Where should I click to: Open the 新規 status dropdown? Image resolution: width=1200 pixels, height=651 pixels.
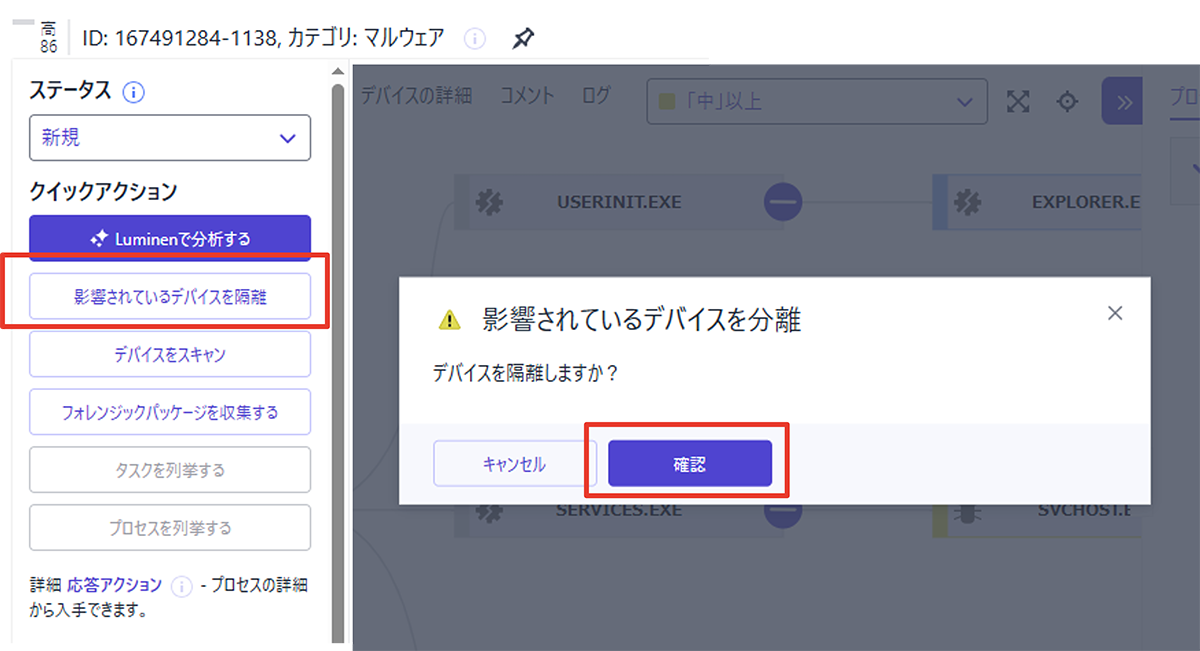tap(170, 138)
